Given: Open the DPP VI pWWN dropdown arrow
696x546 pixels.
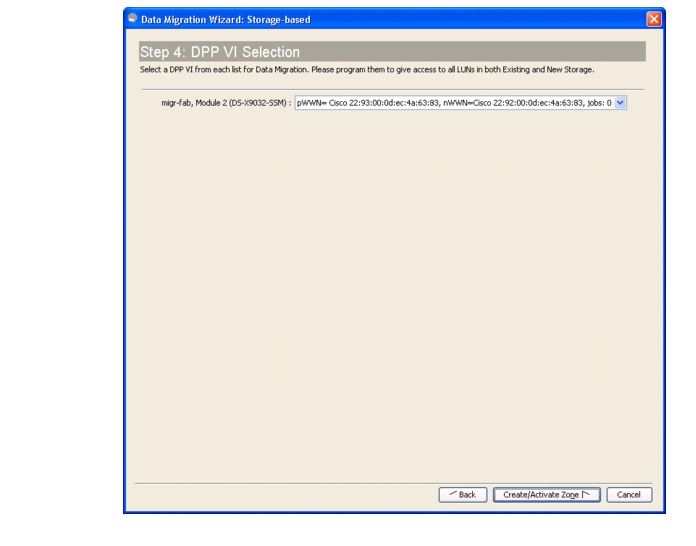Looking at the screenshot, I should point(620,103).
